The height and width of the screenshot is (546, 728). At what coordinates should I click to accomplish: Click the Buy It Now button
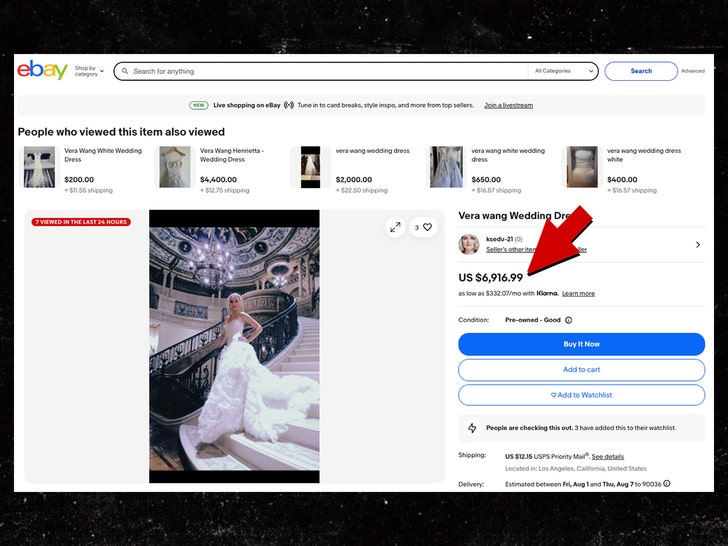click(x=581, y=344)
